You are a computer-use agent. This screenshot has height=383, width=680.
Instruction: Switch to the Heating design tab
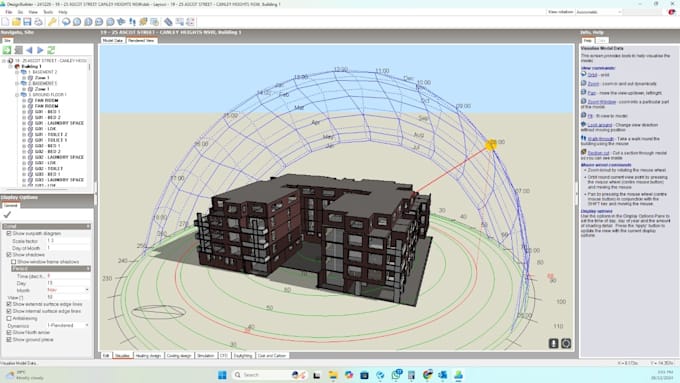148,356
